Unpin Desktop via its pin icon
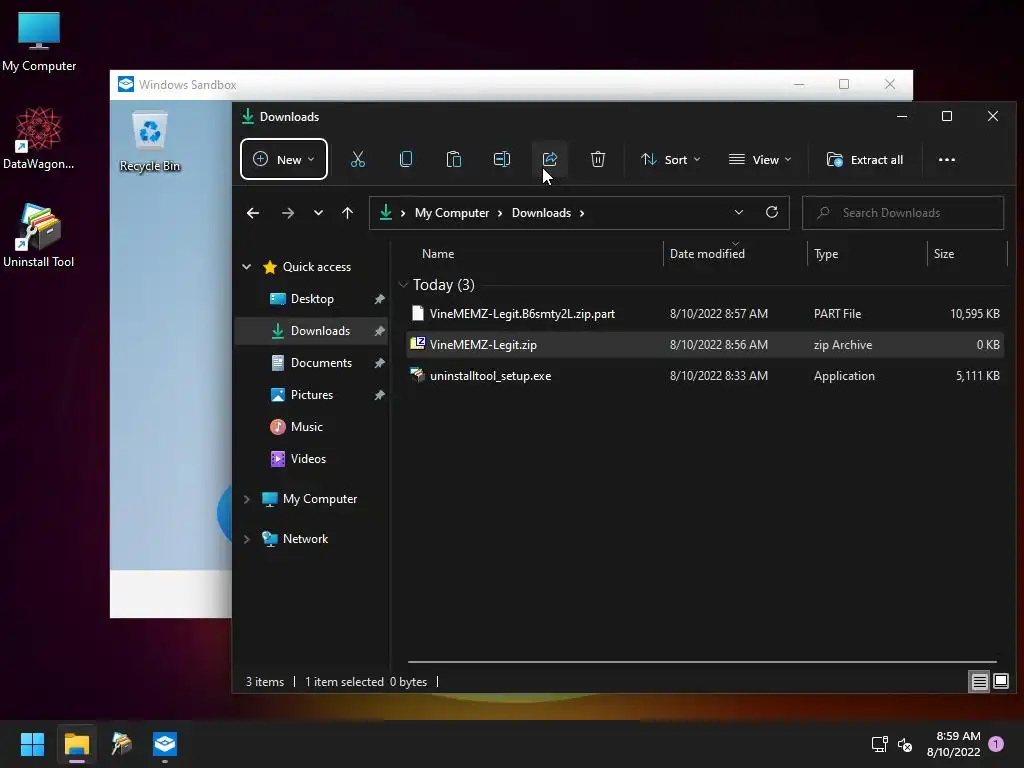 point(379,299)
